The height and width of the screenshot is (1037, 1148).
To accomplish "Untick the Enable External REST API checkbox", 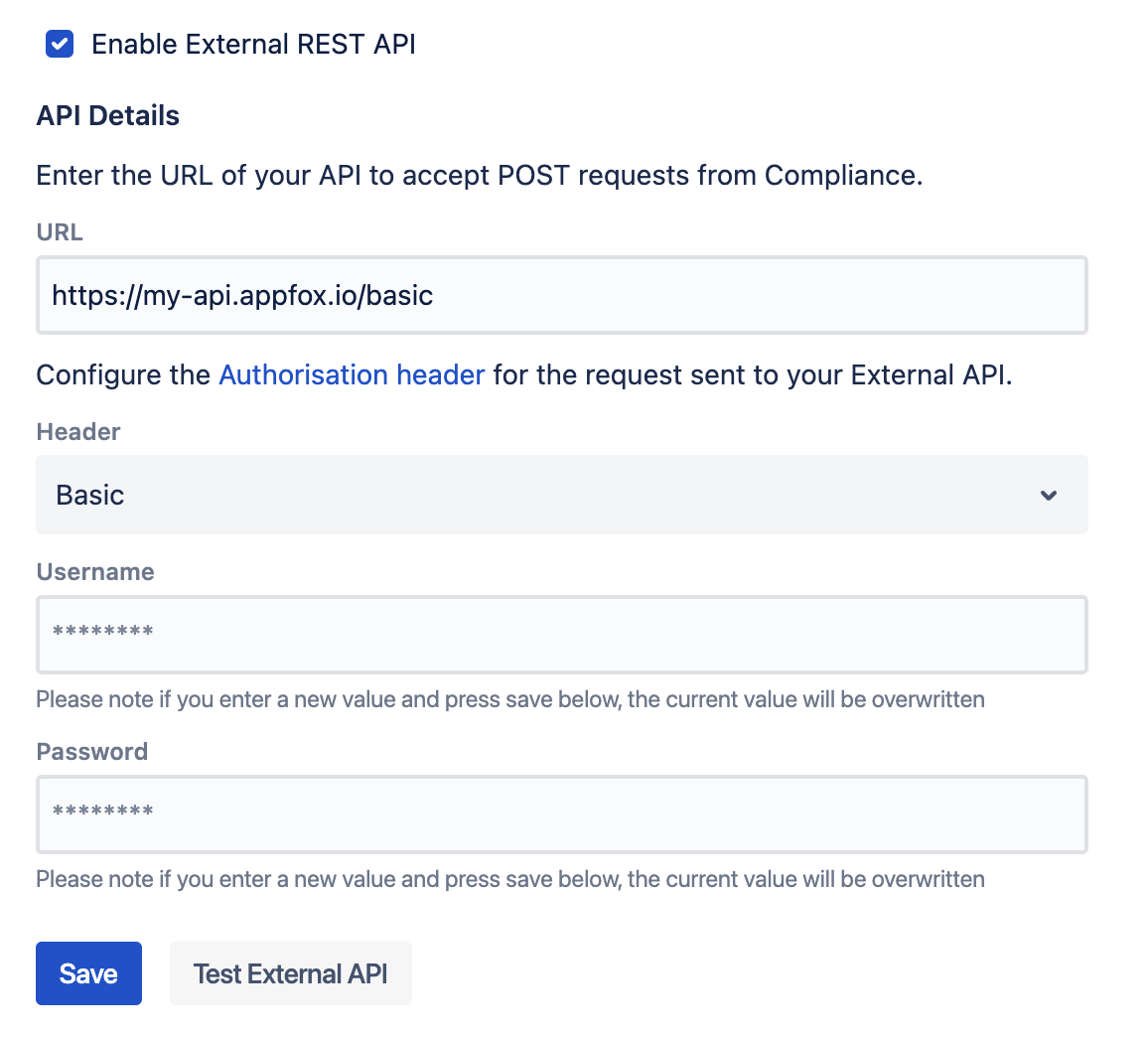I will click(x=60, y=45).
